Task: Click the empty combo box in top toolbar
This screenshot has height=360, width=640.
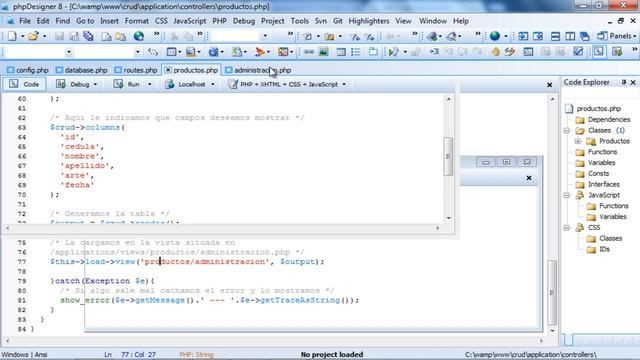Action: pyautogui.click(x=240, y=36)
